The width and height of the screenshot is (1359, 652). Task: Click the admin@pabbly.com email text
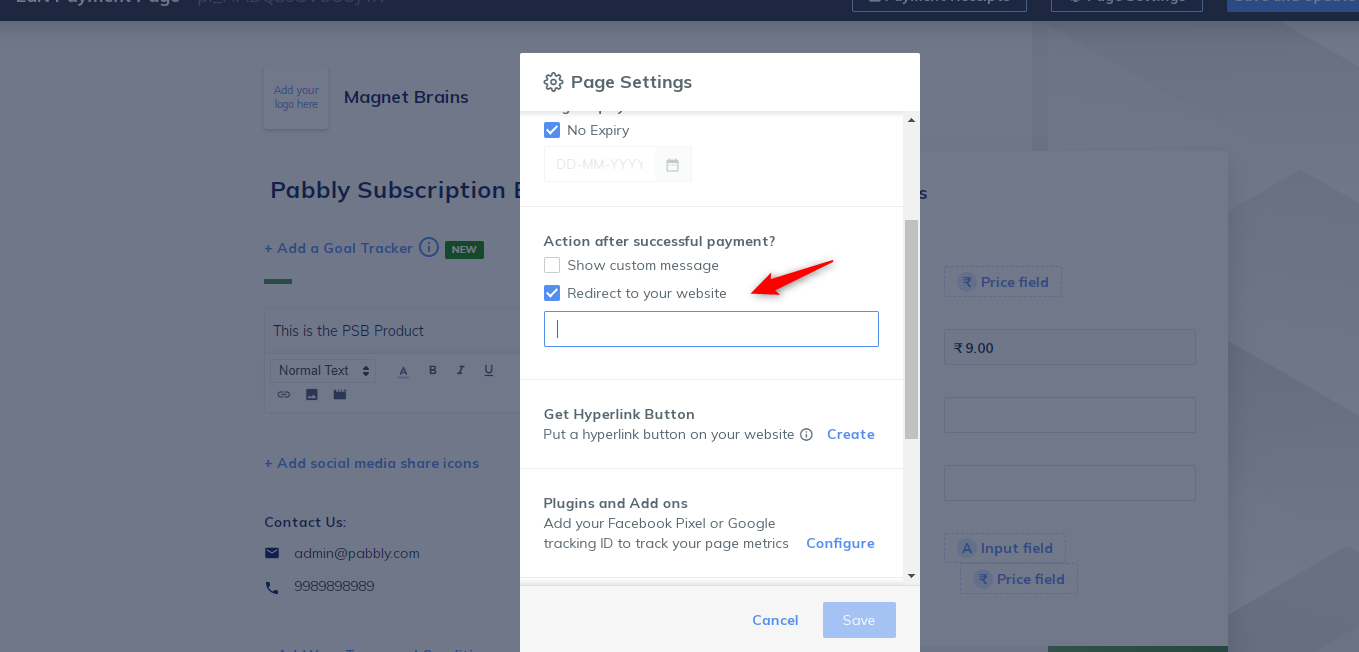(357, 553)
